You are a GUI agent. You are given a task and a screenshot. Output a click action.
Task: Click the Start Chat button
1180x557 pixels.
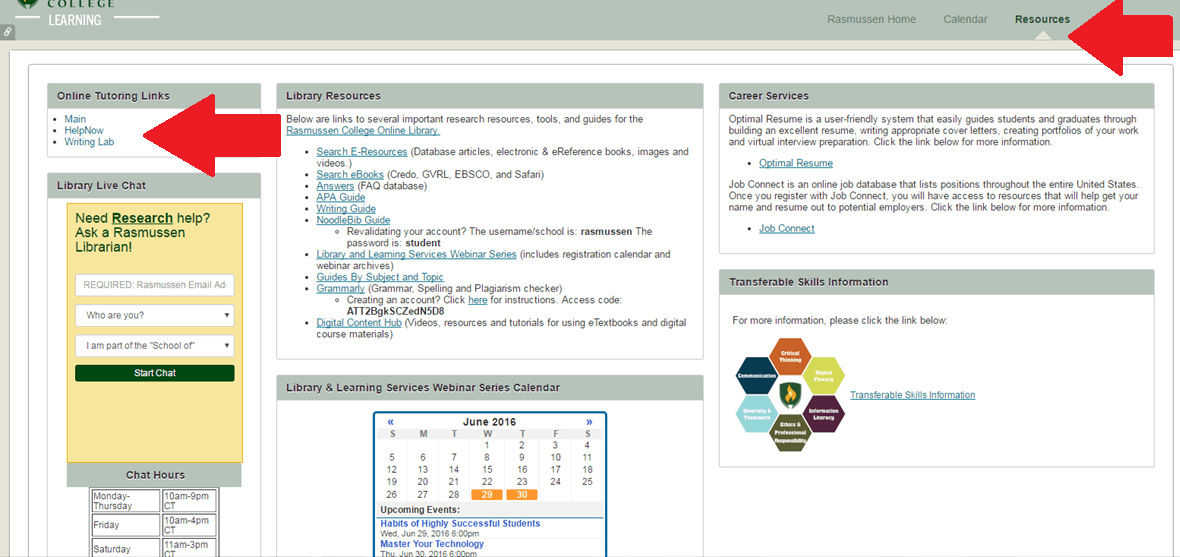[154, 373]
